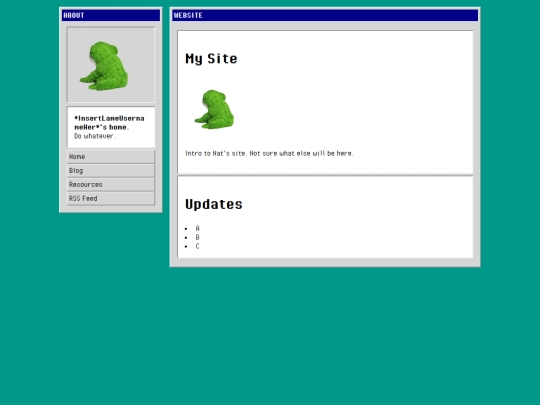Select the 'Intro to Nat's site' paragraph
This screenshot has height=405, width=540.
pyautogui.click(x=269, y=153)
